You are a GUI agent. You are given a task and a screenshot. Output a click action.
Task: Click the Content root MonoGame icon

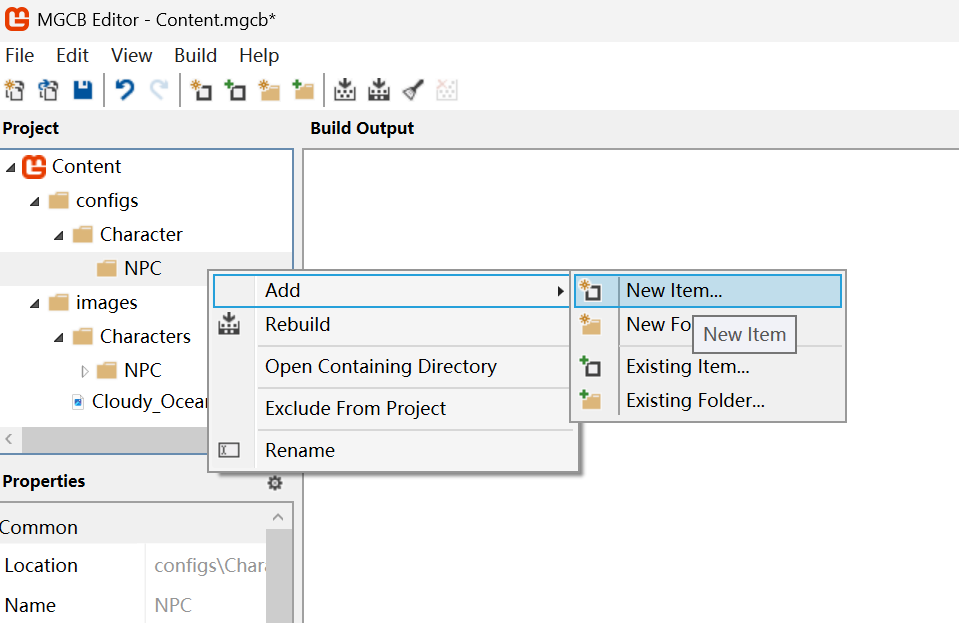(34, 166)
